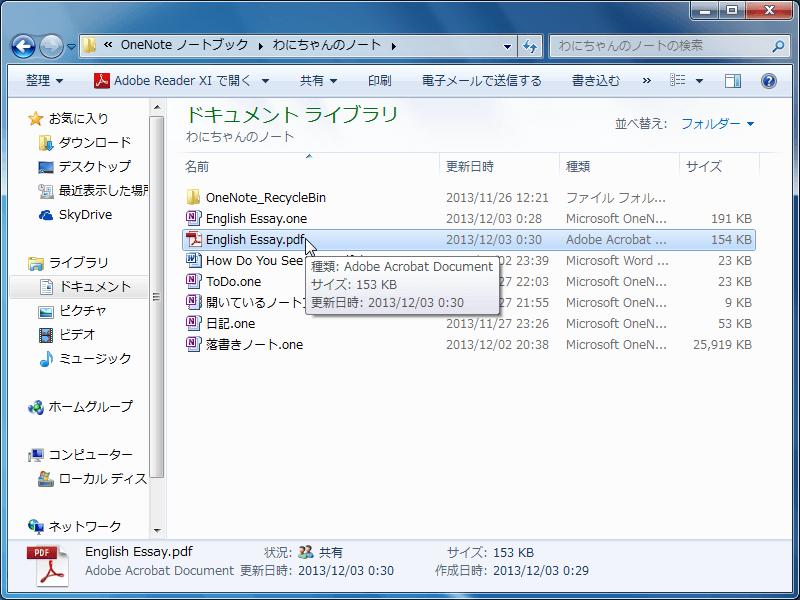Click the navigation pane scroll down arrow

click(157, 531)
